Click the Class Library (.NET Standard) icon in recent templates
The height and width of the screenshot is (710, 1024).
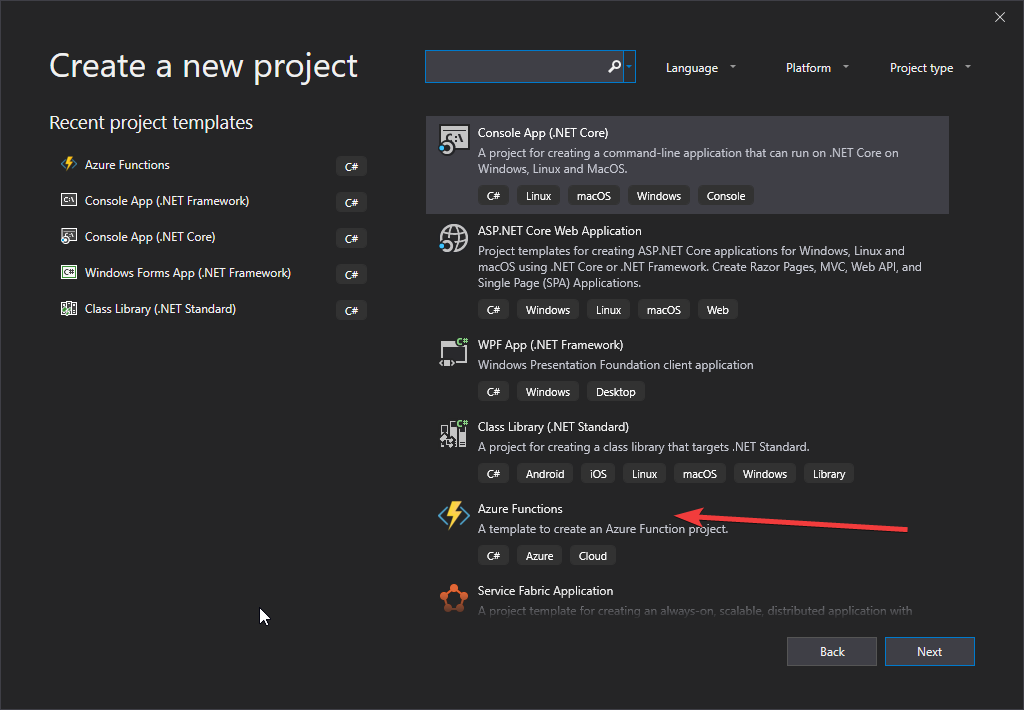(69, 308)
